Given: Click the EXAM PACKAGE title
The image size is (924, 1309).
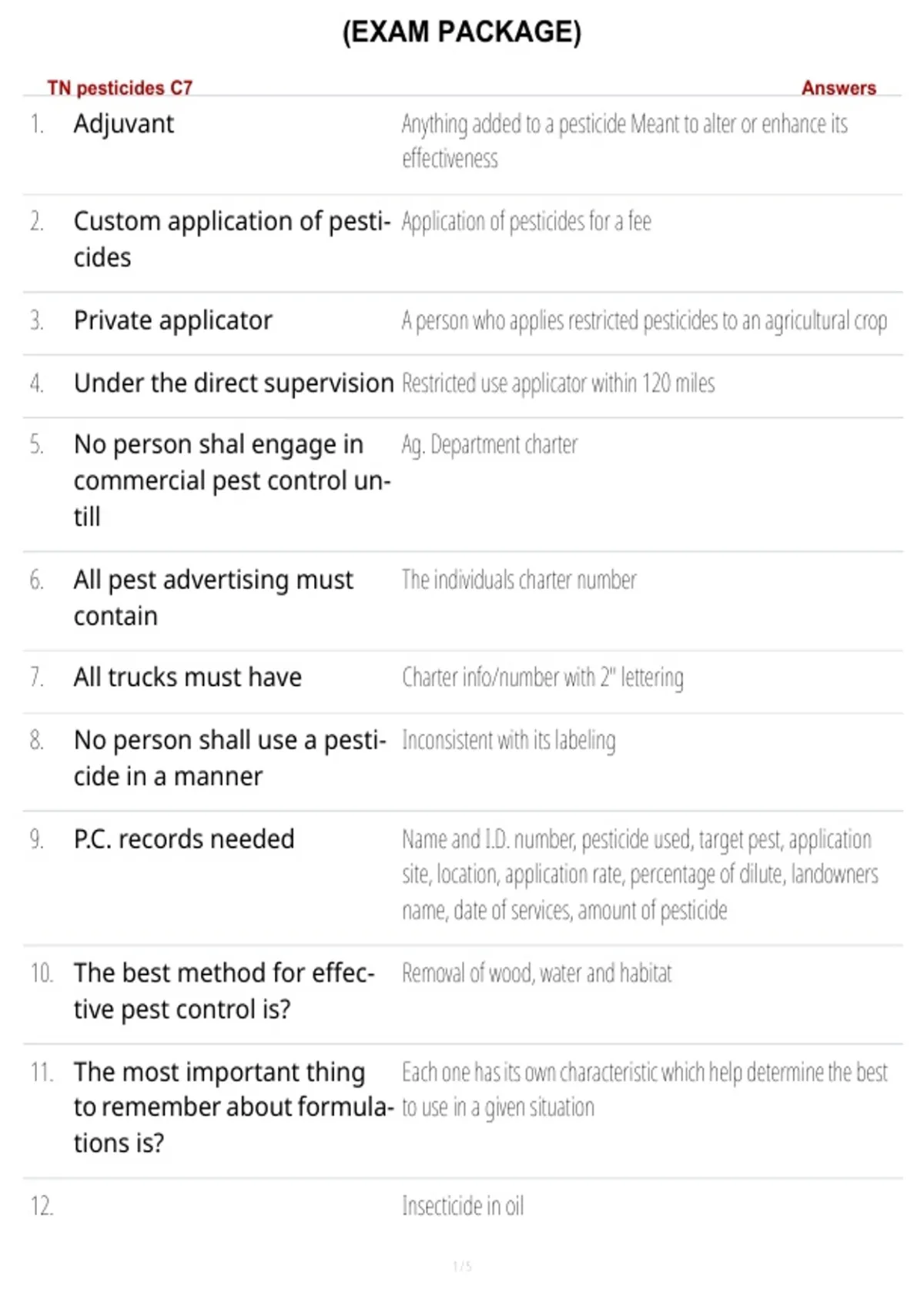Looking at the screenshot, I should tap(462, 32).
